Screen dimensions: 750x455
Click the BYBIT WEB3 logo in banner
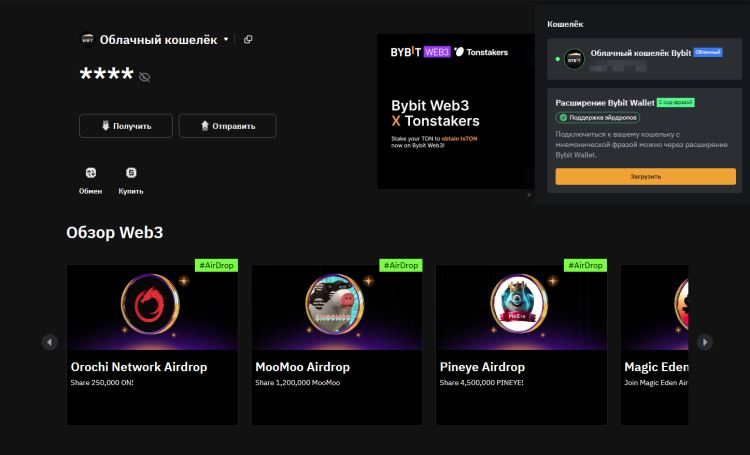click(x=420, y=52)
